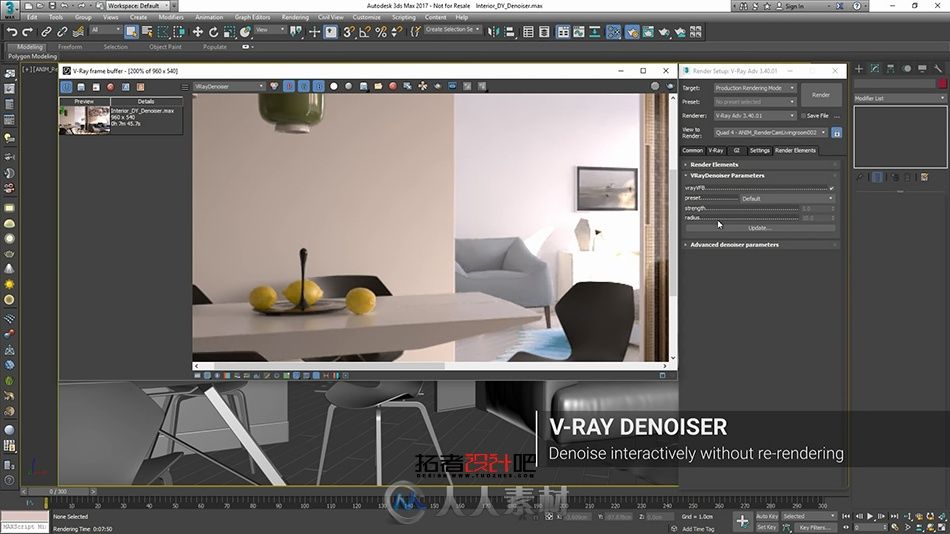Click the Set Key button
Screen dimensions: 950x534
point(767,527)
